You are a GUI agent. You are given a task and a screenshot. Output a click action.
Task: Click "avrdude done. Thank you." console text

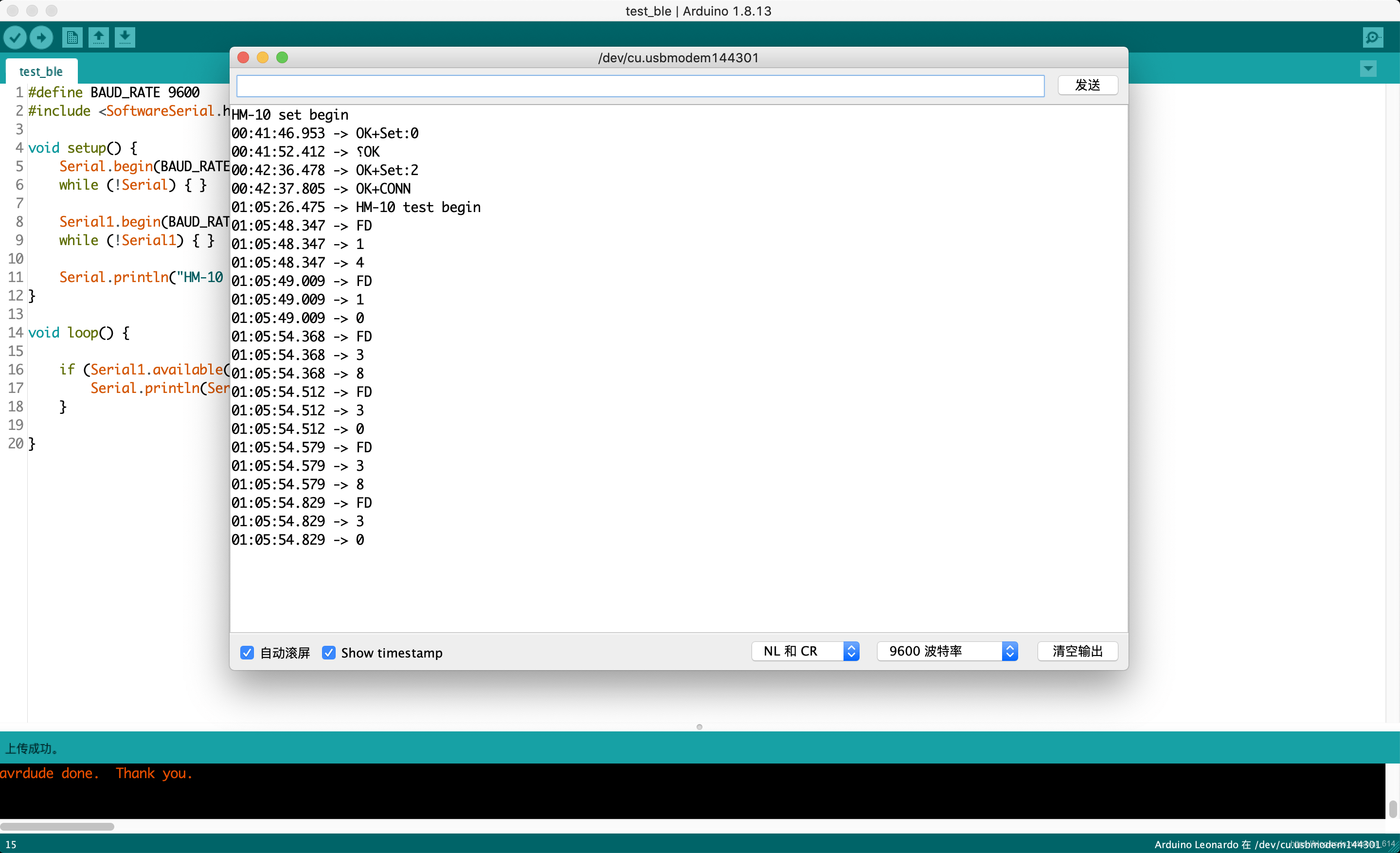point(97,773)
